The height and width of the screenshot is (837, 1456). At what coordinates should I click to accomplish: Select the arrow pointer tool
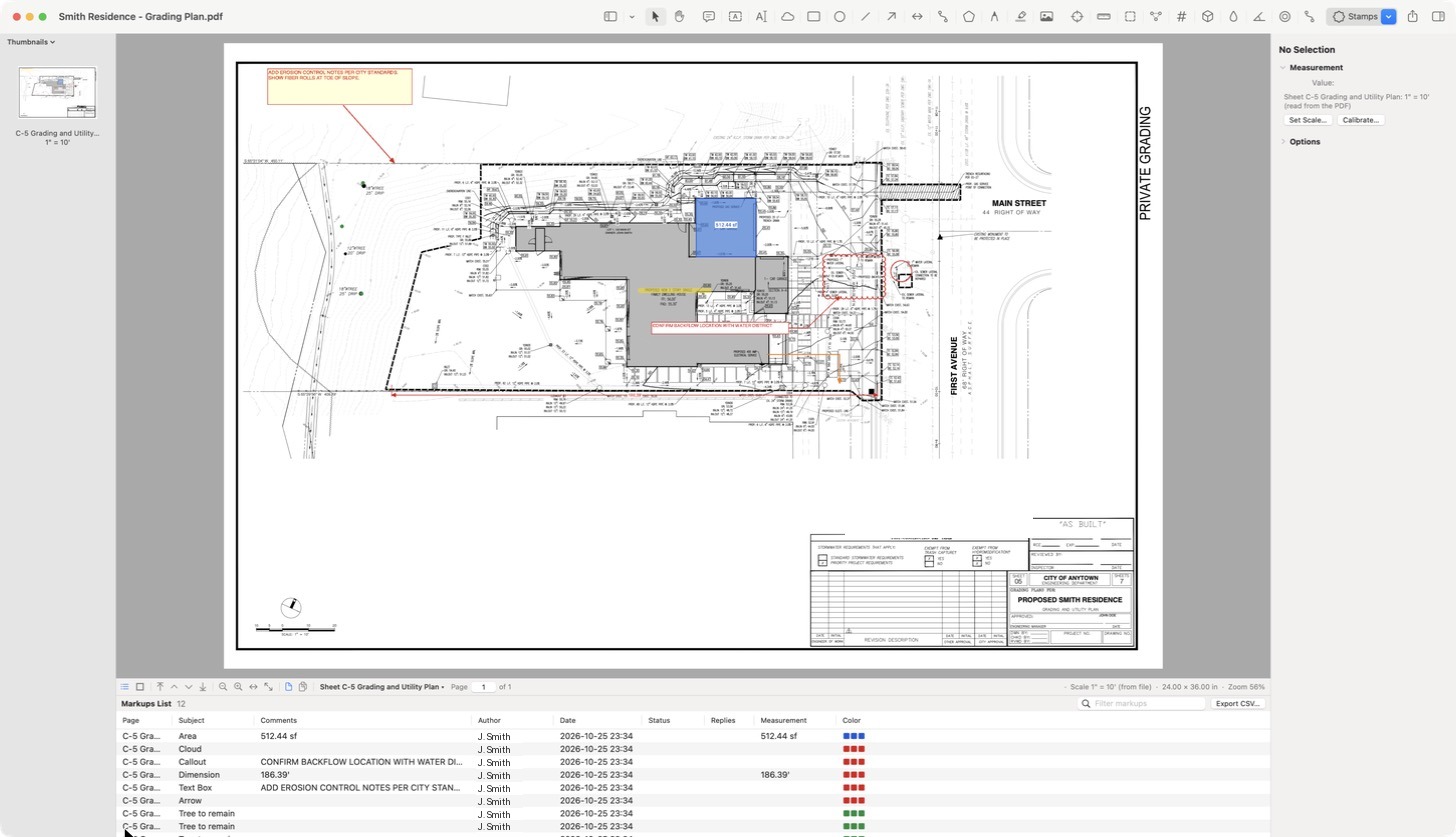[655, 17]
